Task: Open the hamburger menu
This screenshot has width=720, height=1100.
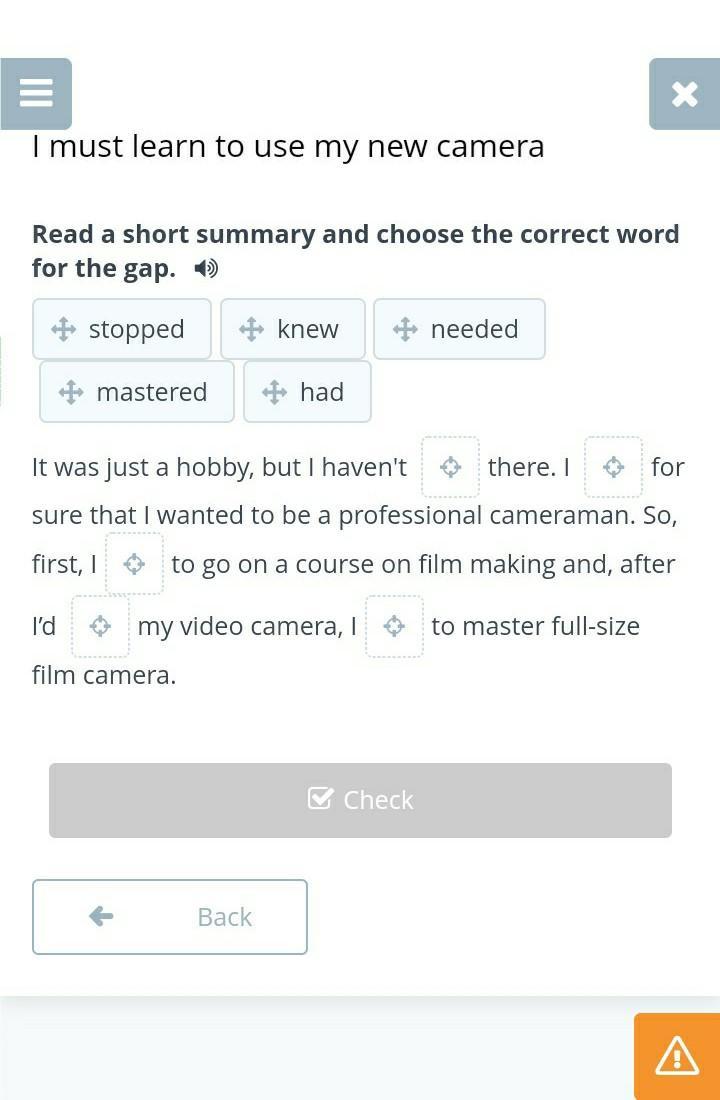Action: (36, 93)
